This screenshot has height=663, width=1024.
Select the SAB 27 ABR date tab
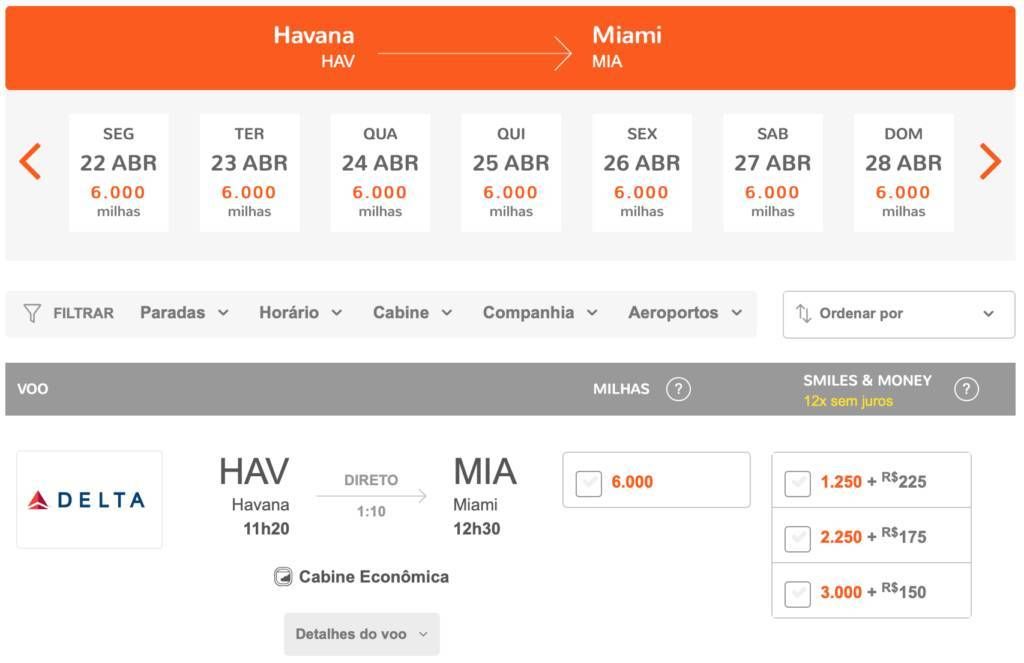773,172
